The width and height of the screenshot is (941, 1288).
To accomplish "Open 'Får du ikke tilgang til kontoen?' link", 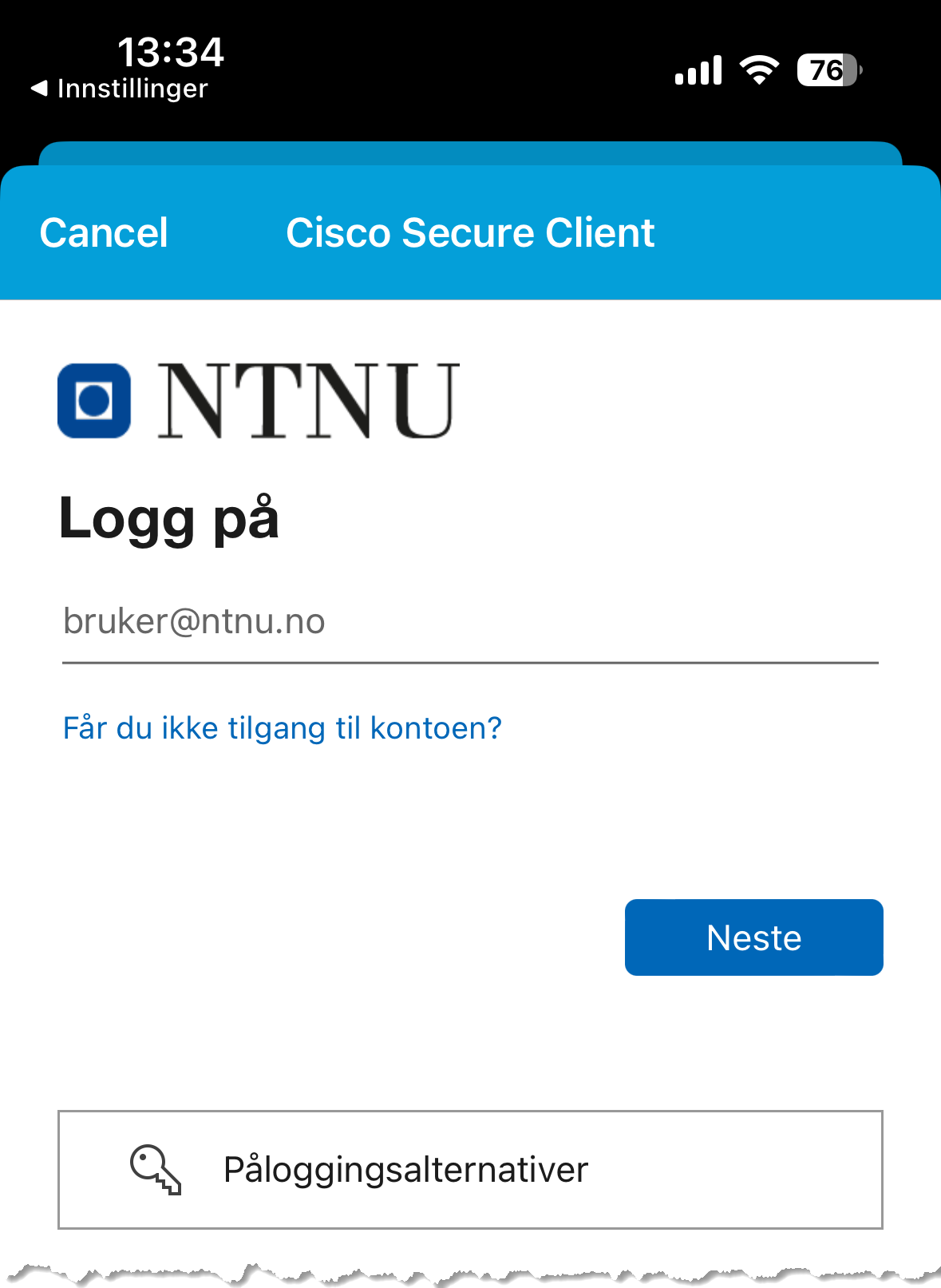I will (x=283, y=728).
